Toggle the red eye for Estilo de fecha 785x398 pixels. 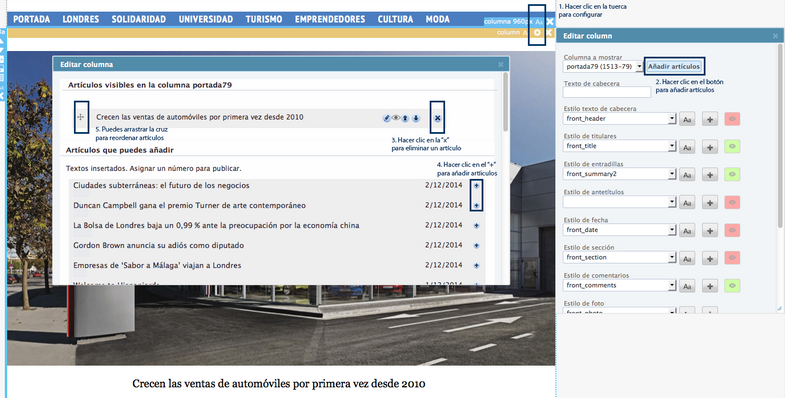(732, 230)
